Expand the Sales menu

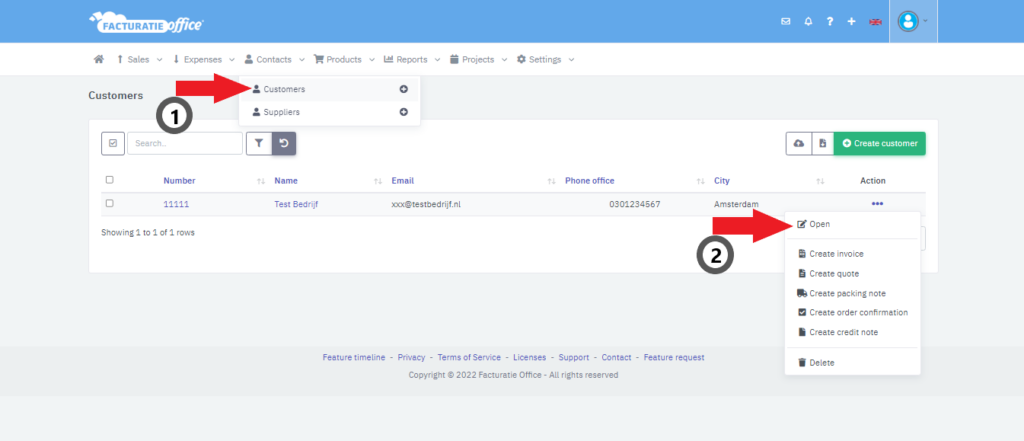point(139,59)
